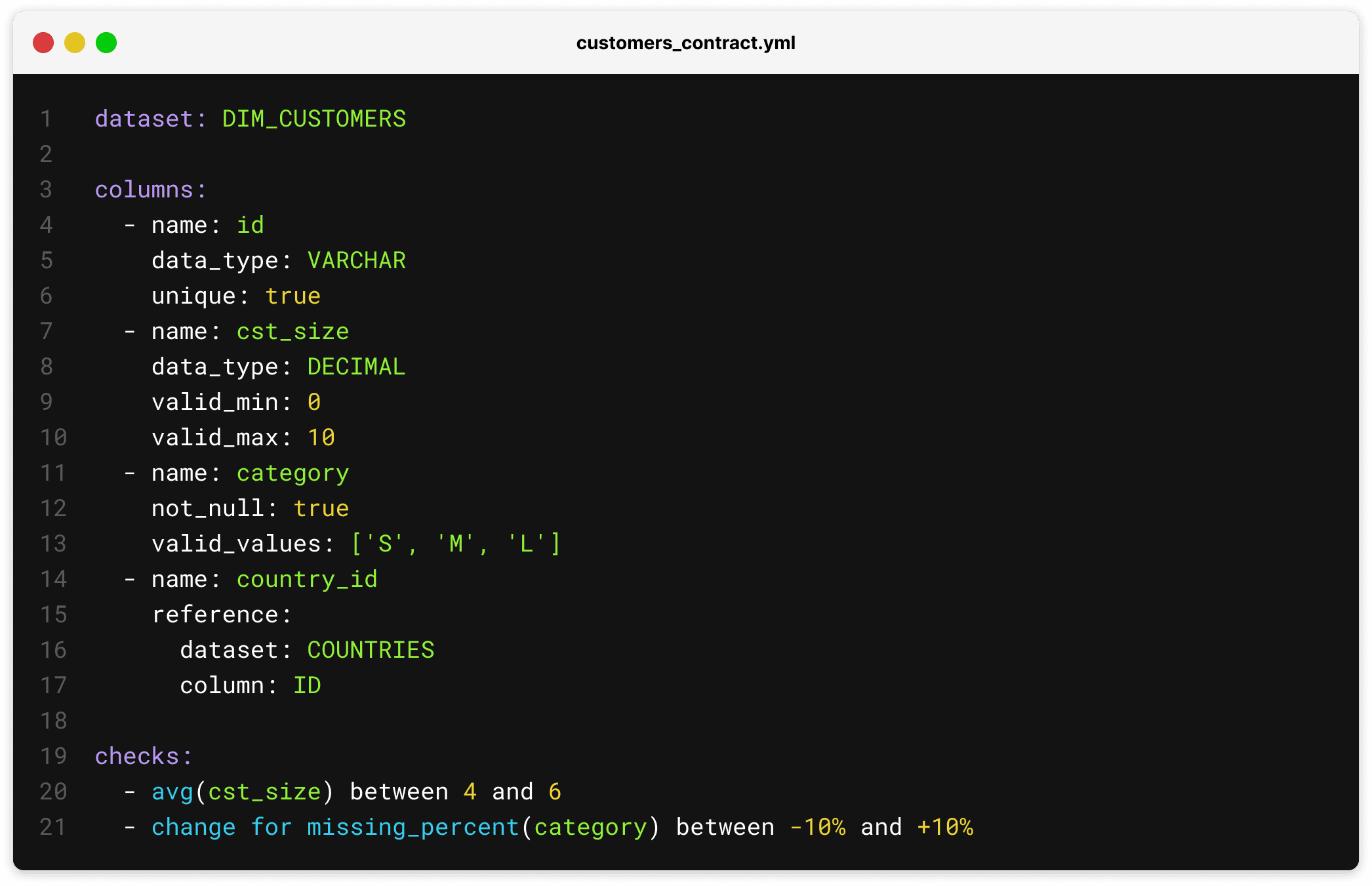The height and width of the screenshot is (886, 1372).
Task: Click the VARCHAR data type value
Action: tap(357, 260)
